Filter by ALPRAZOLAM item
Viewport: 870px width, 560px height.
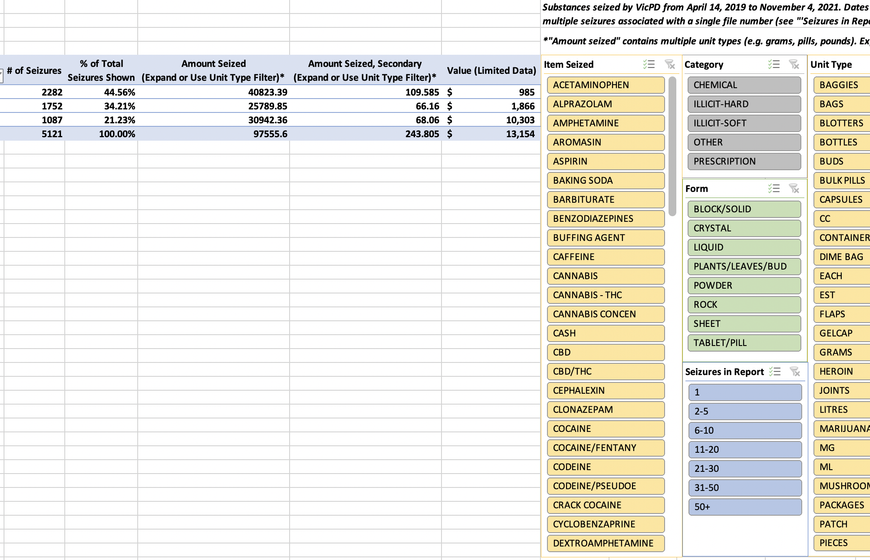605,104
